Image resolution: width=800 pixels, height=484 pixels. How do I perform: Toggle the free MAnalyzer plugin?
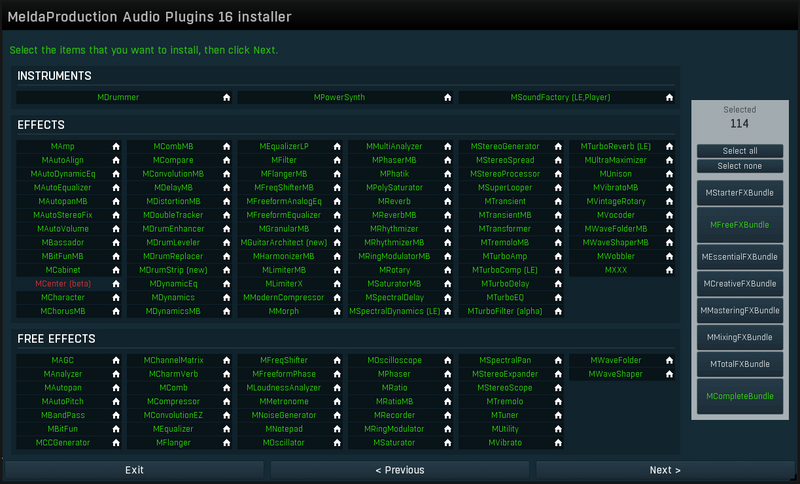[x=63, y=374]
